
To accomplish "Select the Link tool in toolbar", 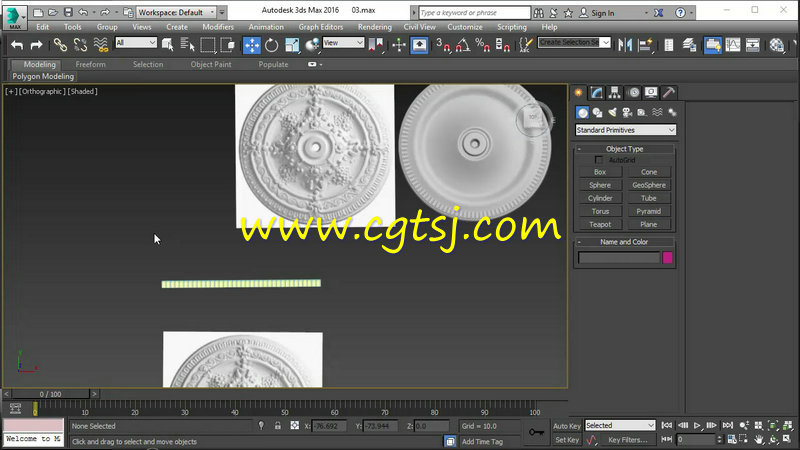I will (60, 45).
